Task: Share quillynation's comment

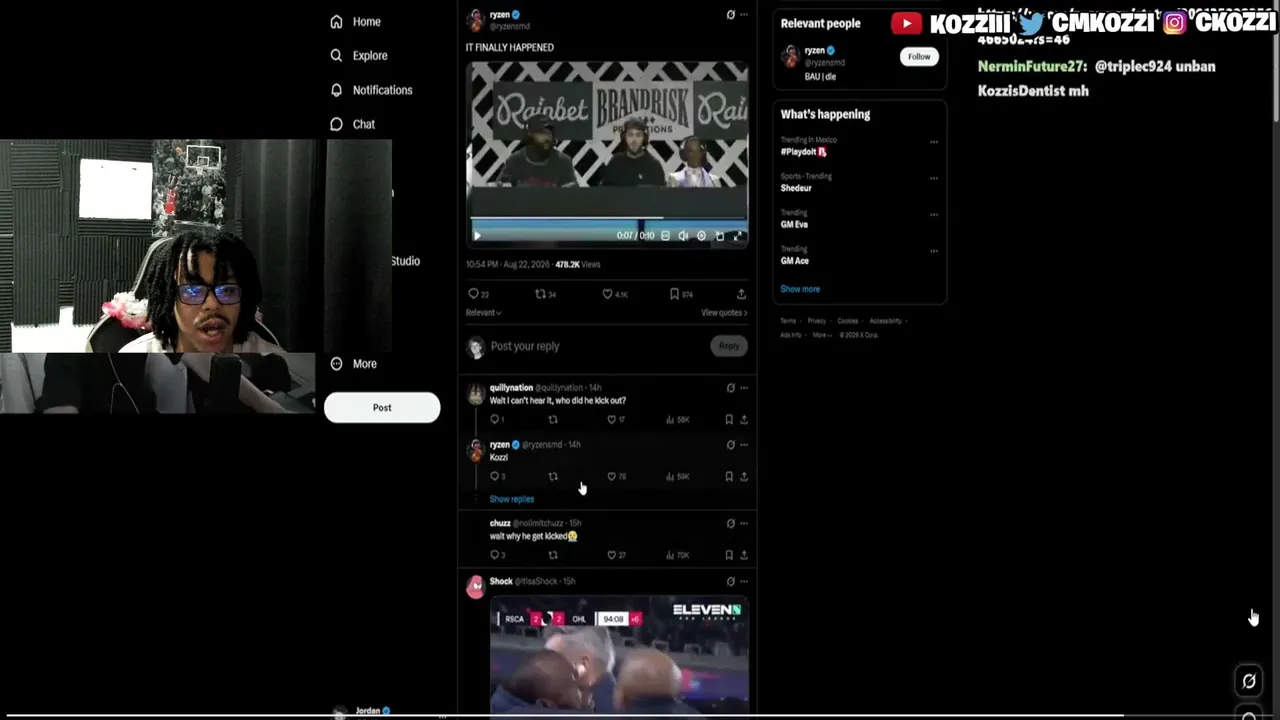Action: tap(743, 420)
